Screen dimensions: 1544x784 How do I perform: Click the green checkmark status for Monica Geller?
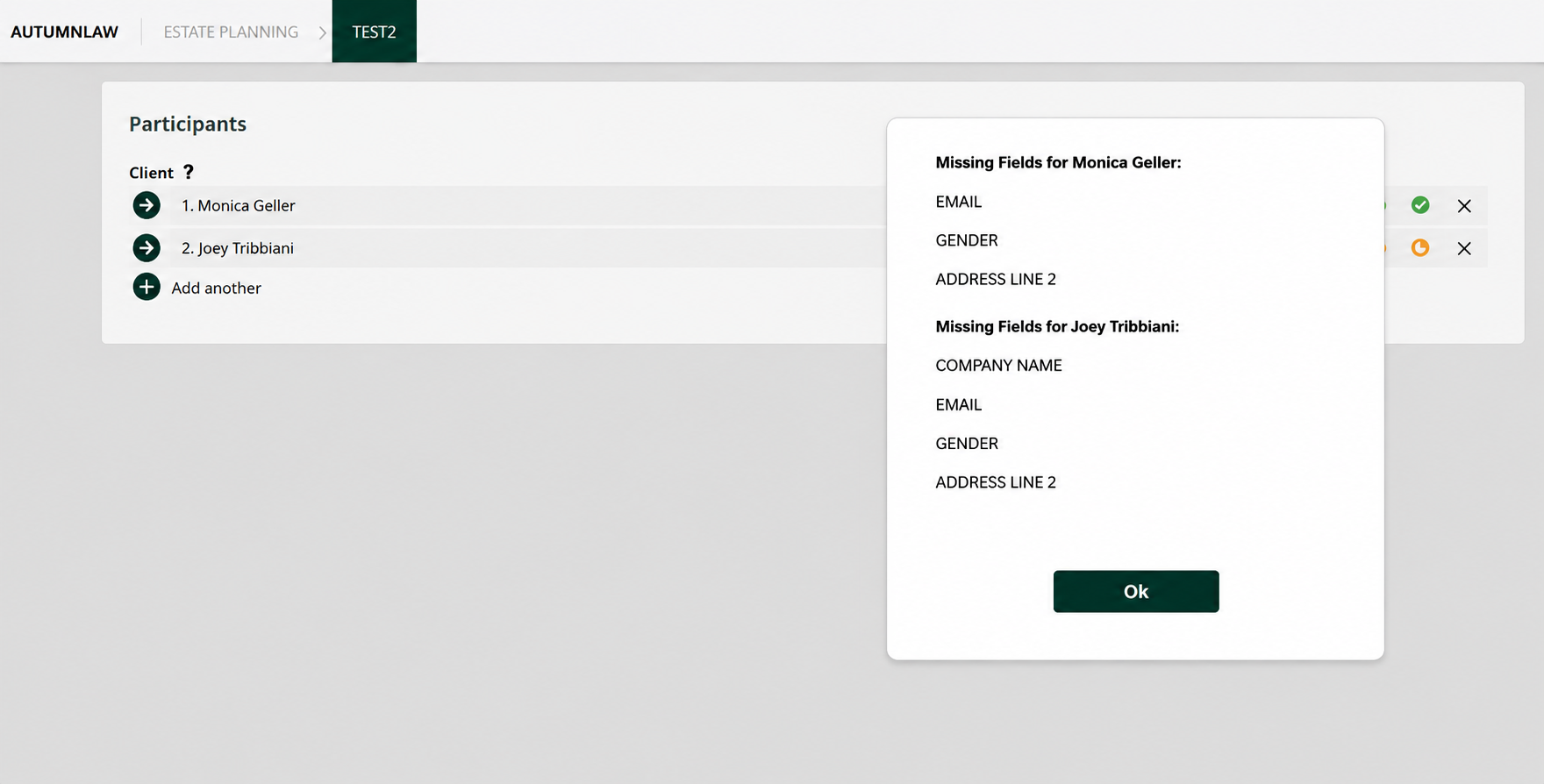pyautogui.click(x=1420, y=205)
